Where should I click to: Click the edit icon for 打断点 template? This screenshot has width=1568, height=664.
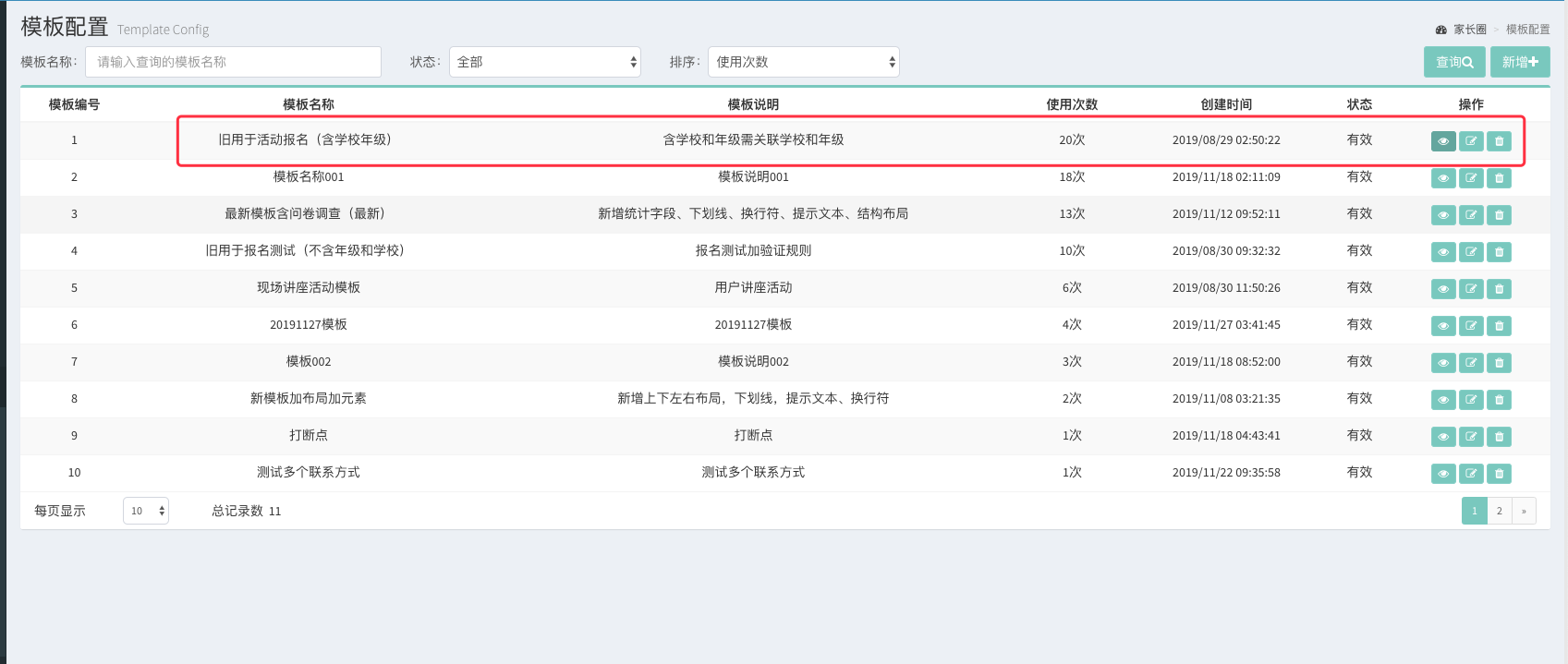point(1471,437)
